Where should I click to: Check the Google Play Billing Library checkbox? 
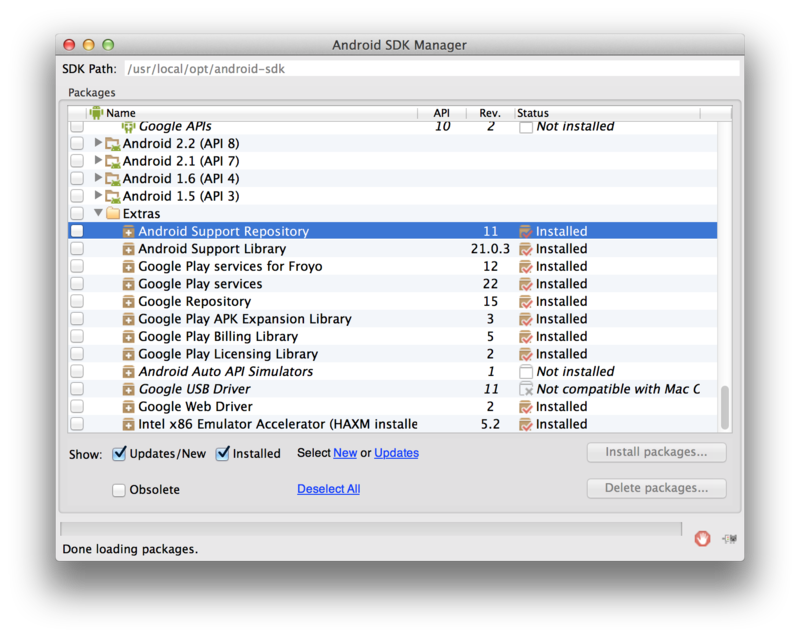coord(77,336)
